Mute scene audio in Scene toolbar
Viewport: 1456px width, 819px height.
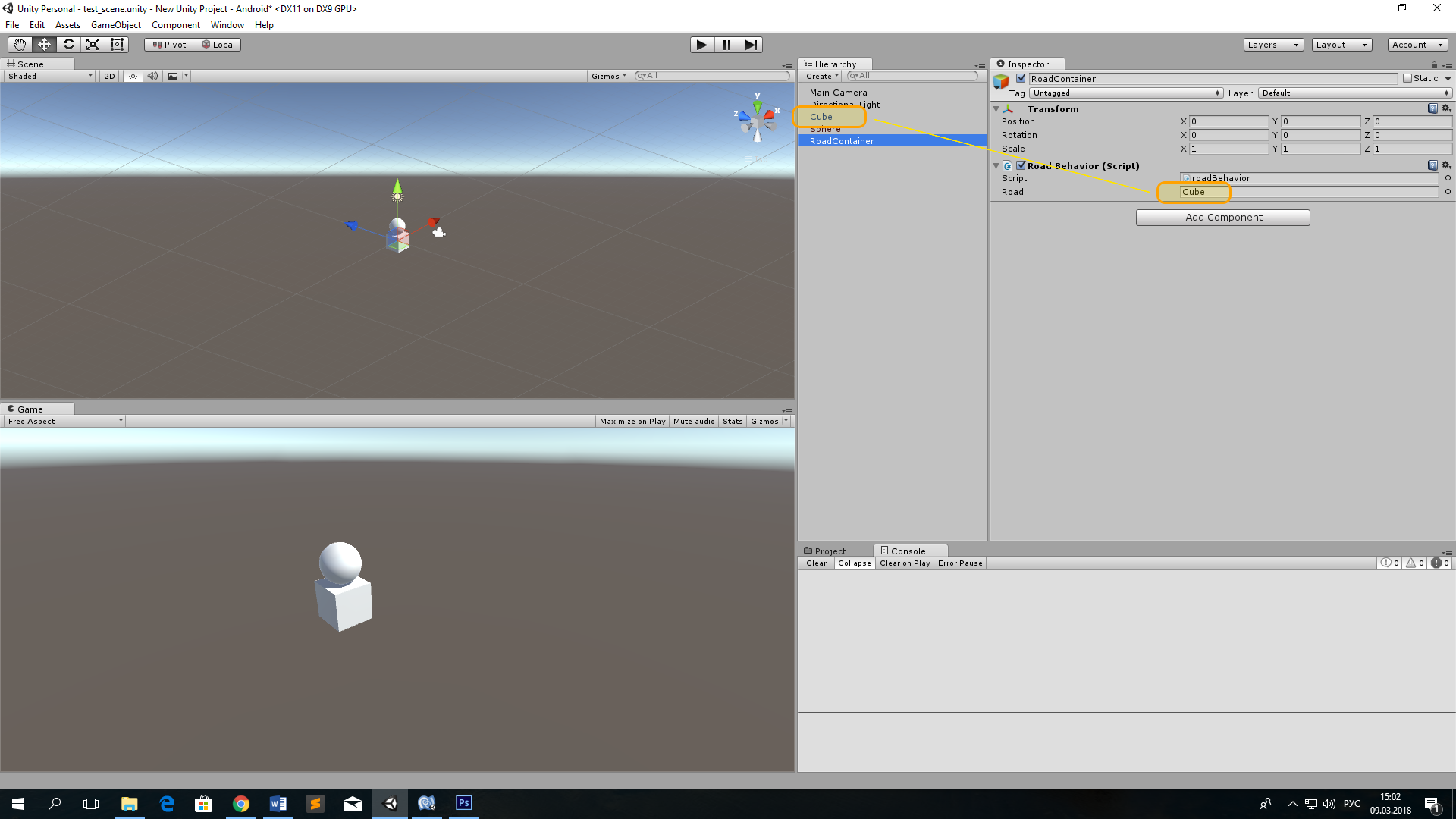coord(153,76)
